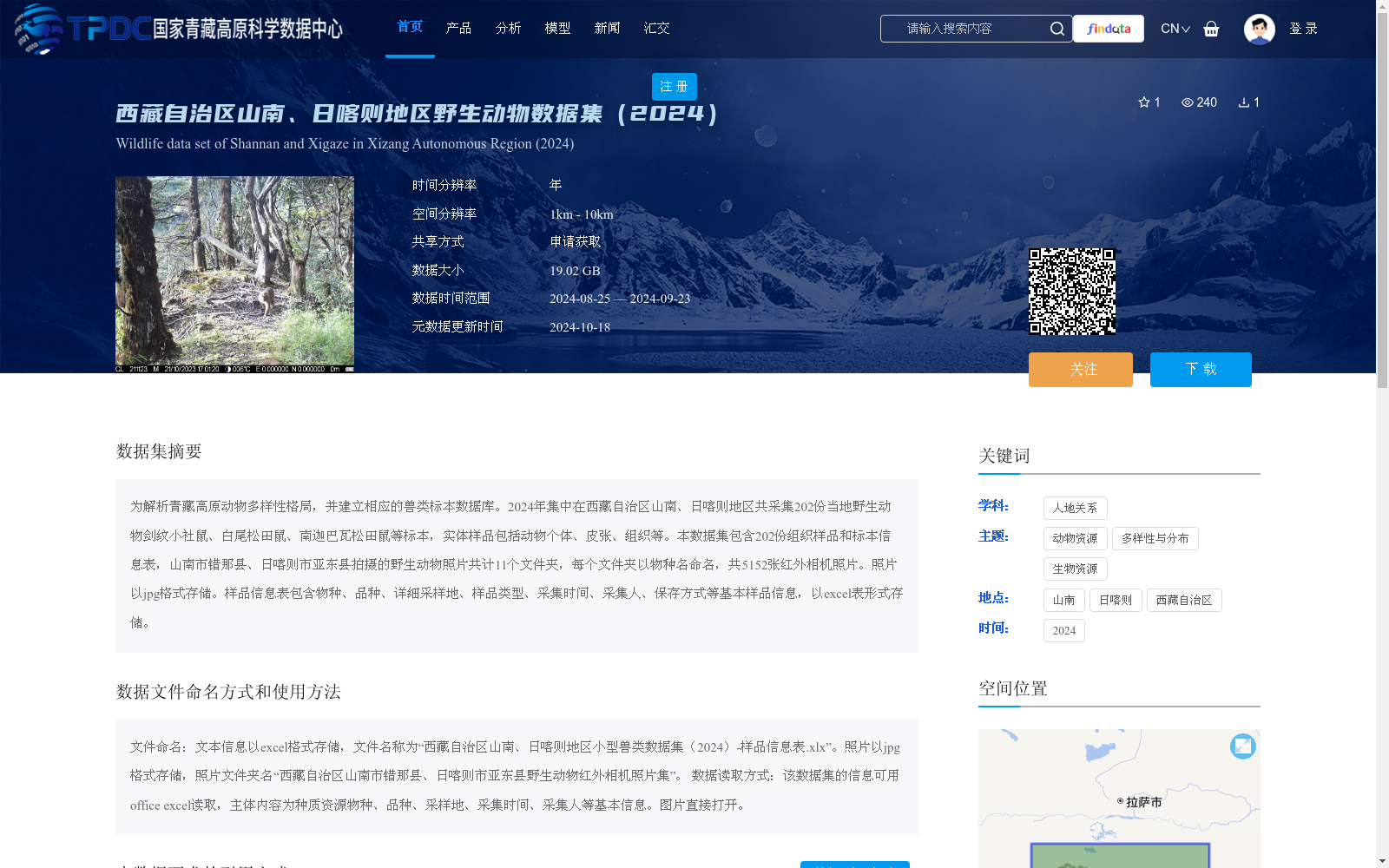Click the 2024-08-25 — 2024-09-23 time range

tap(620, 299)
